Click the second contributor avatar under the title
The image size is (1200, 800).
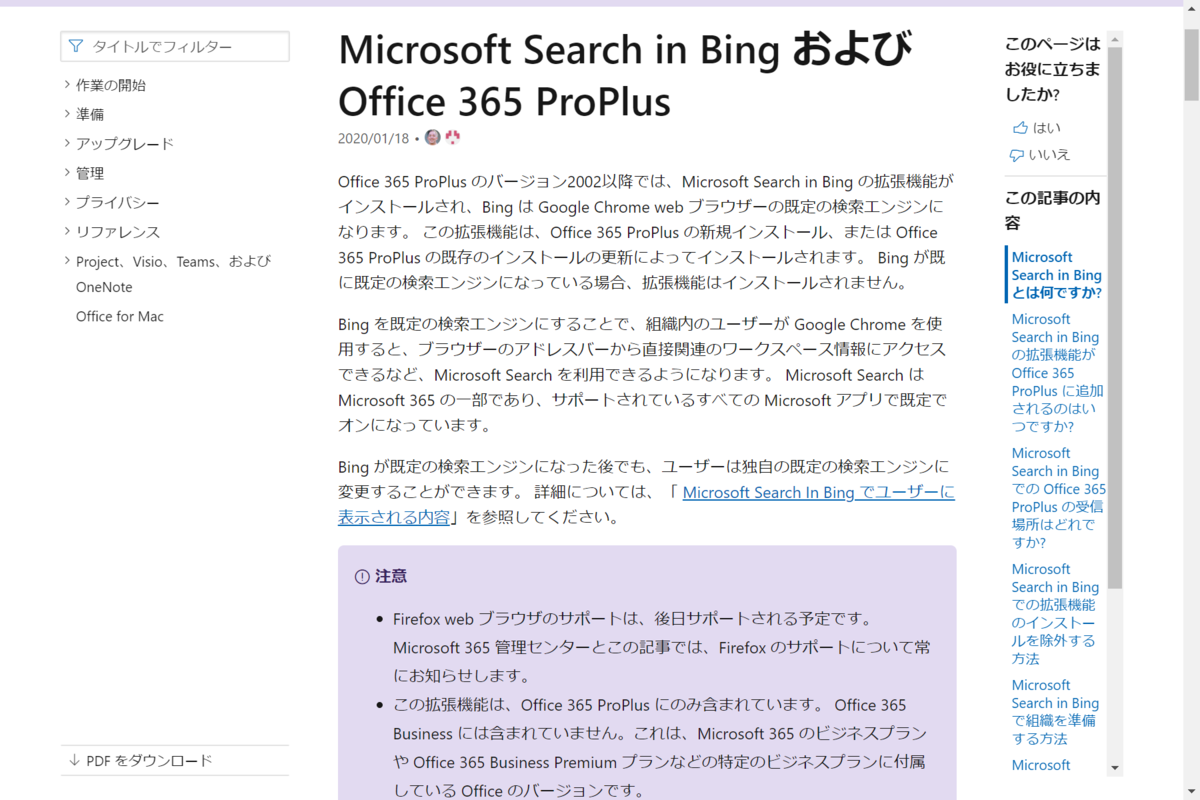(x=452, y=138)
